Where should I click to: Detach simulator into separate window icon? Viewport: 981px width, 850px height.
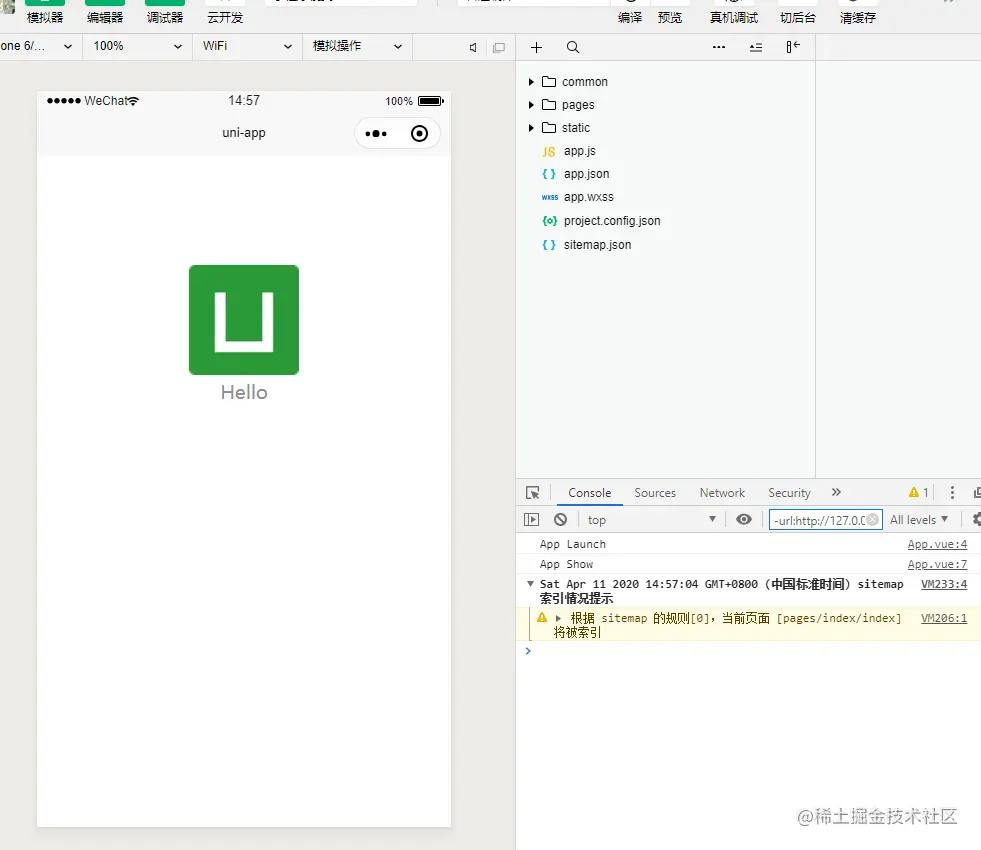pos(499,48)
